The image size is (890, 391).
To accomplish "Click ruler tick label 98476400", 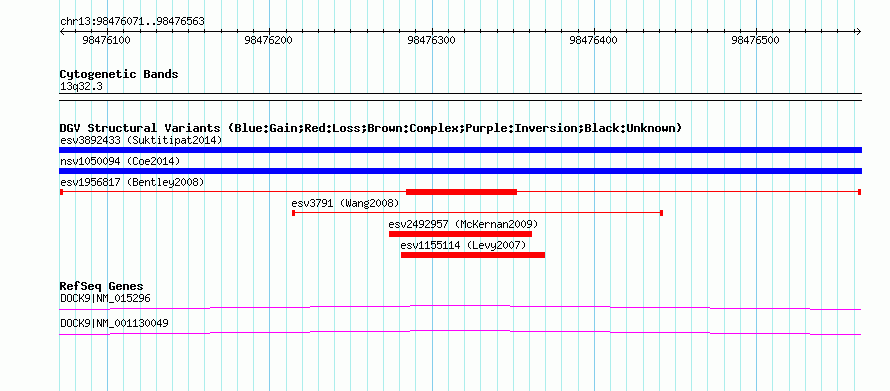I will pyautogui.click(x=594, y=40).
